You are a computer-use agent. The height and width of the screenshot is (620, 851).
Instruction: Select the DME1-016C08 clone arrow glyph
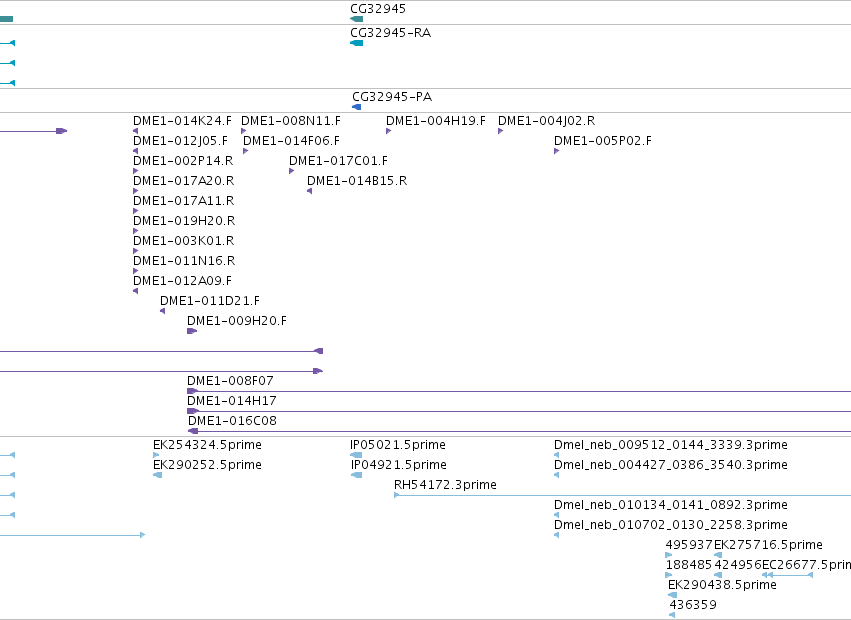[193, 431]
